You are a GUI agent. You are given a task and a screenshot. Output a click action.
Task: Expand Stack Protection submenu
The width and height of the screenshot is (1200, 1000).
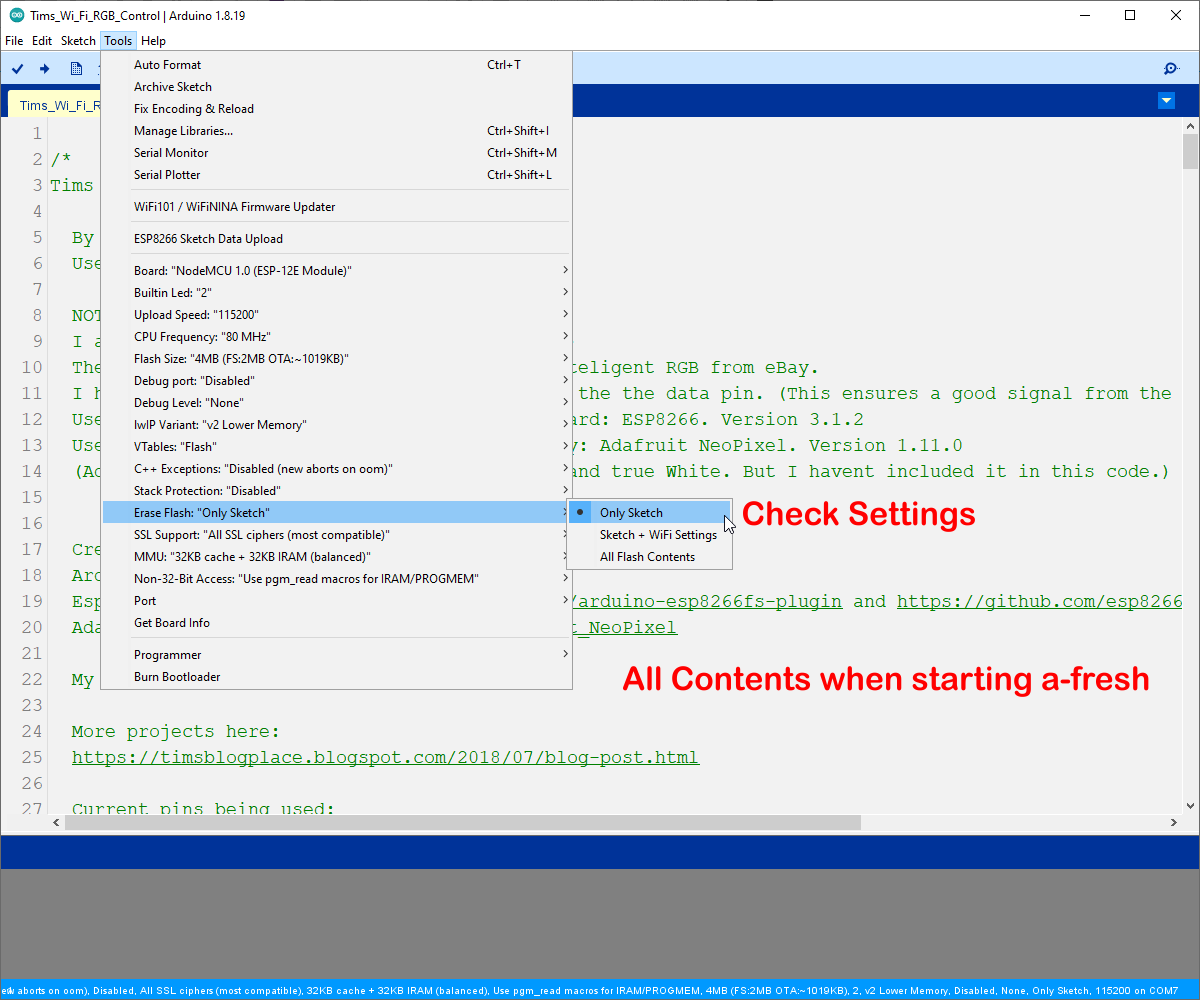tap(337, 491)
